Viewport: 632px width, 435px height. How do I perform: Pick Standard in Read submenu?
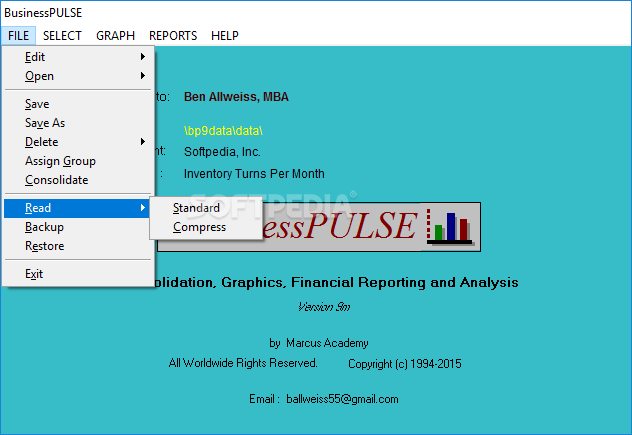coord(206,208)
